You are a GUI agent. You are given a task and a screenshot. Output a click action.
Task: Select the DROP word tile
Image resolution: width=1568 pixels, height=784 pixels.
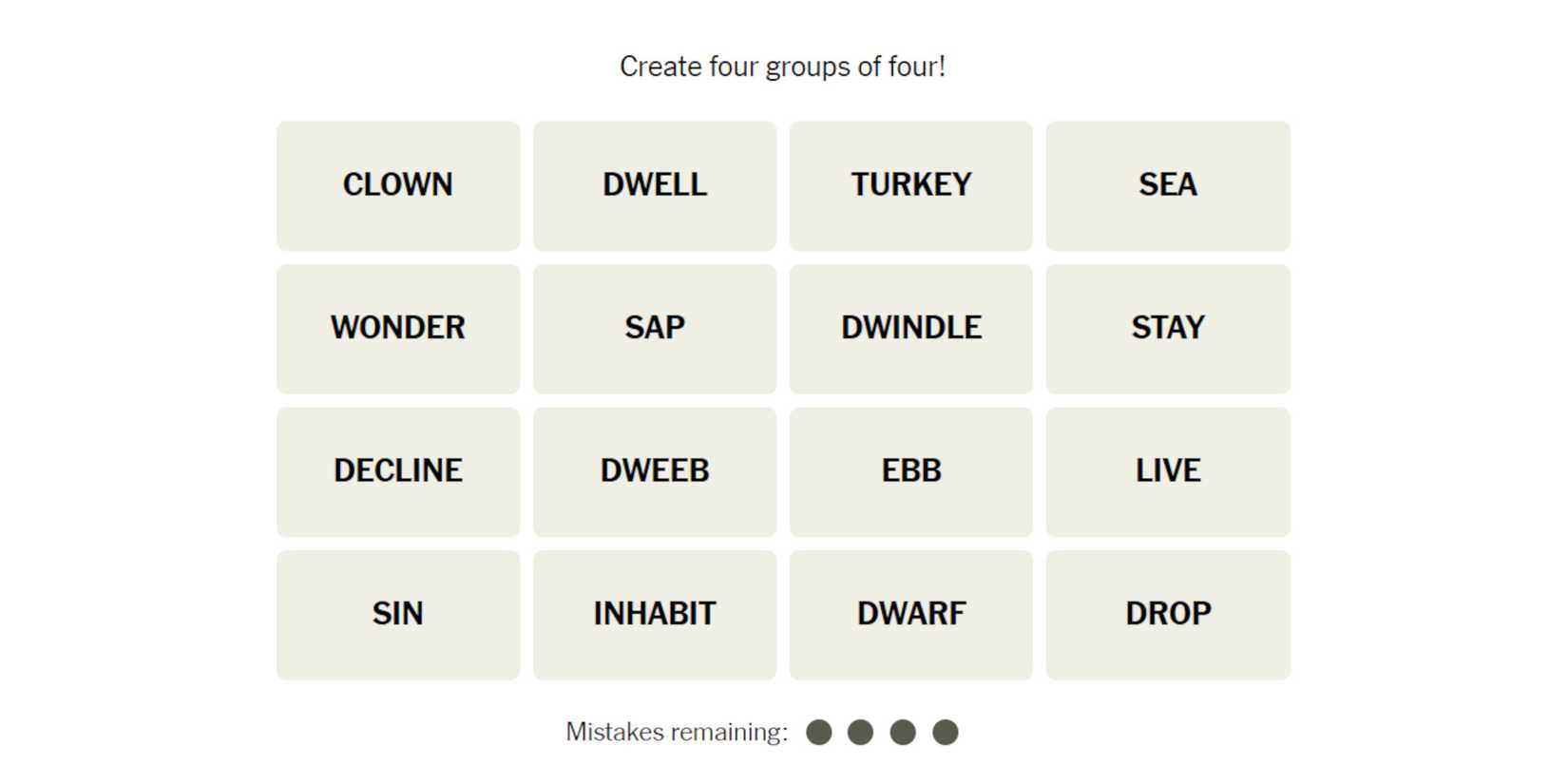click(1167, 615)
